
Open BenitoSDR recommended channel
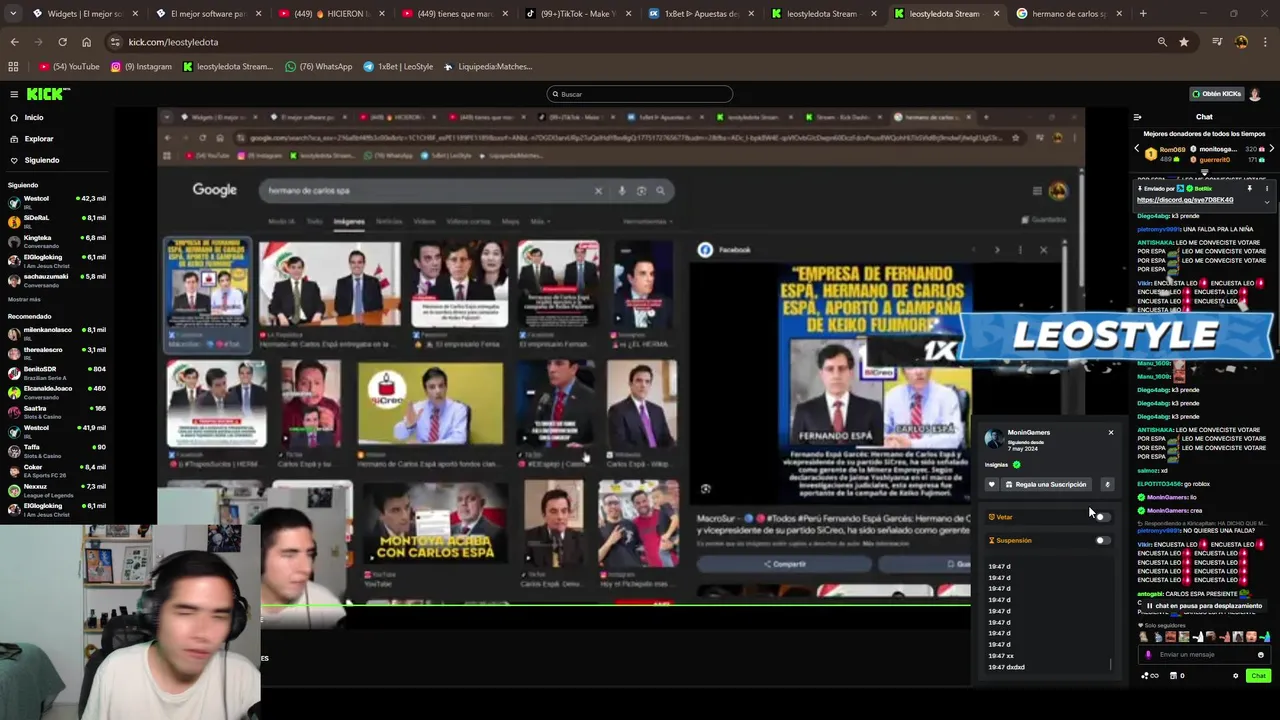pyautogui.click(x=60, y=371)
